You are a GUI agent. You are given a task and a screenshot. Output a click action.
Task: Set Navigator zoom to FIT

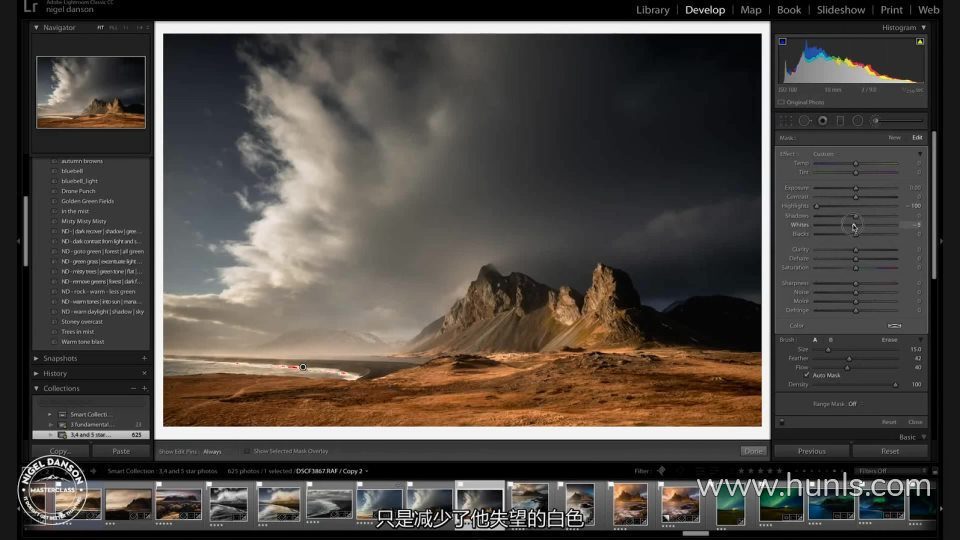[100, 28]
